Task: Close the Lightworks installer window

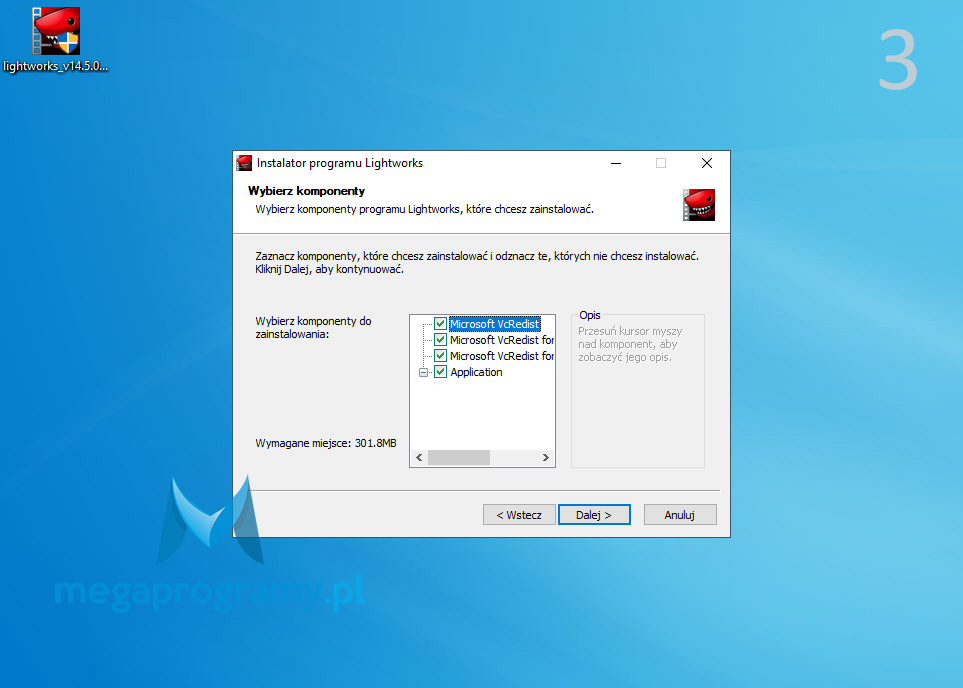Action: 707,163
